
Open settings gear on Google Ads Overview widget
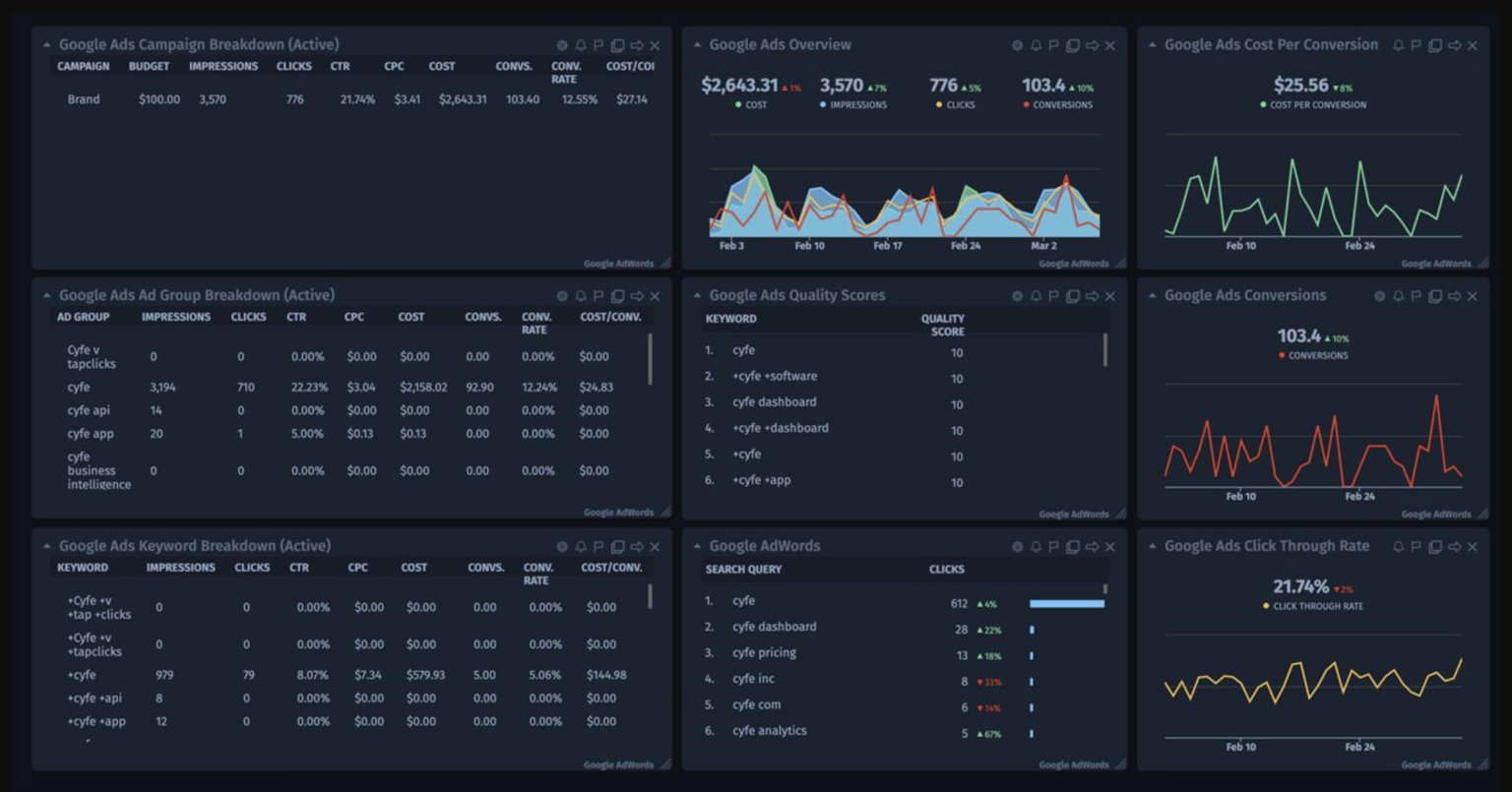1018,45
